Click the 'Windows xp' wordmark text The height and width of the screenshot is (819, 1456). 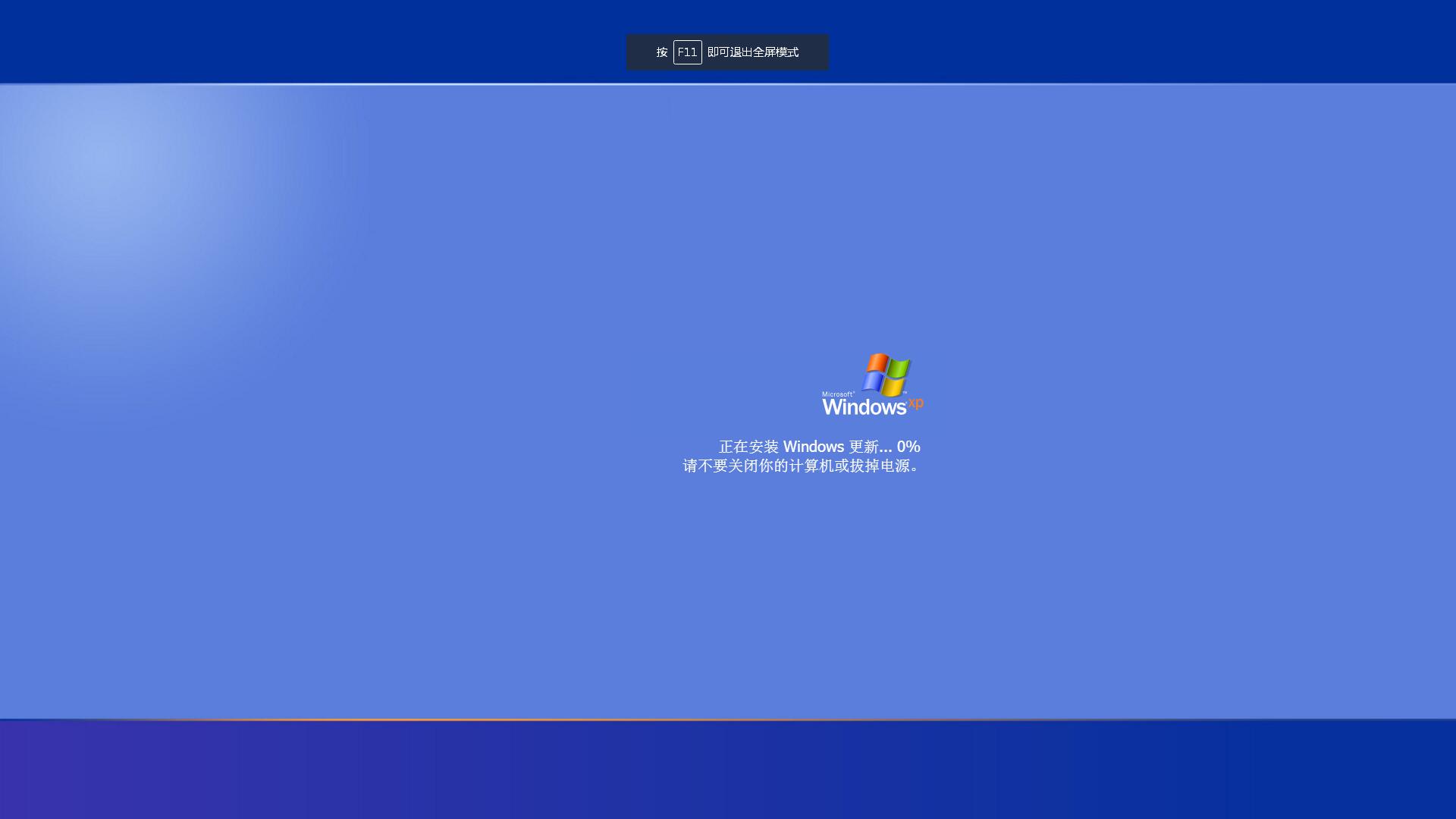[873, 406]
